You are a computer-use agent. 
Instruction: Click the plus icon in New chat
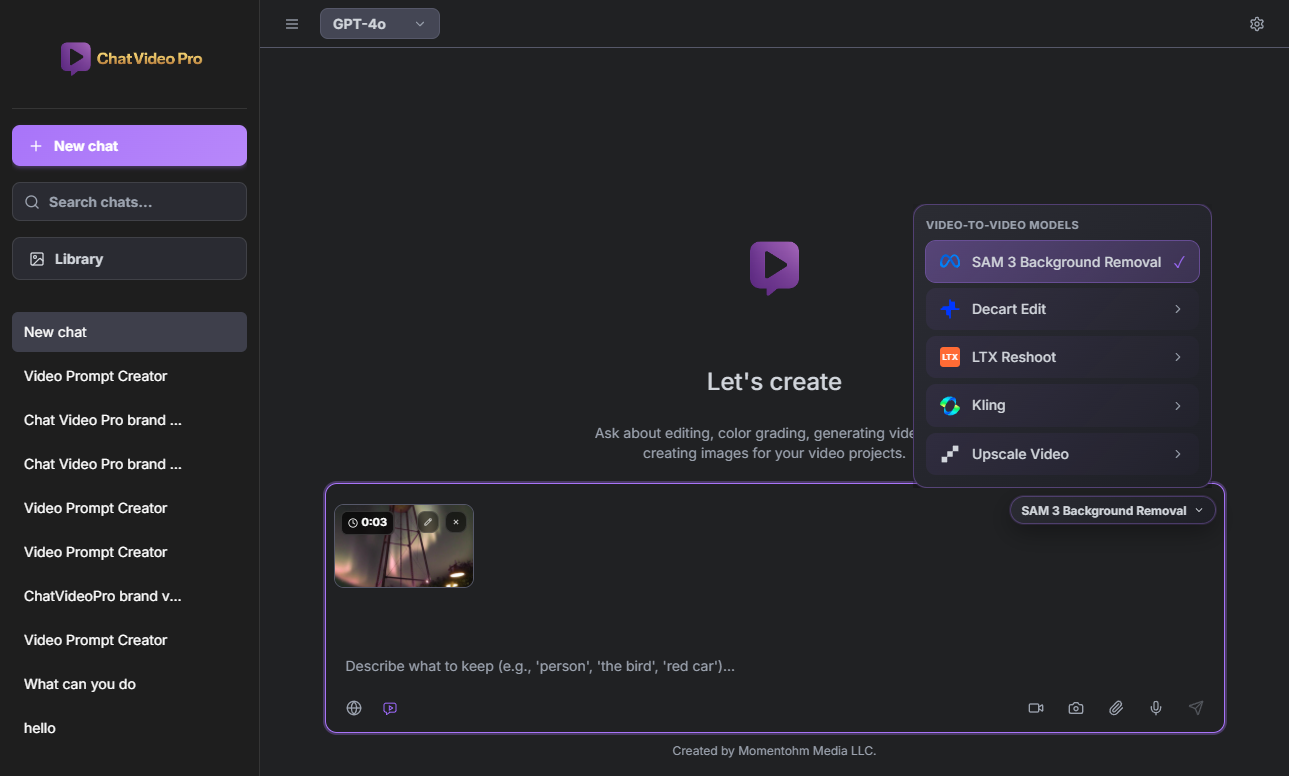coord(36,146)
